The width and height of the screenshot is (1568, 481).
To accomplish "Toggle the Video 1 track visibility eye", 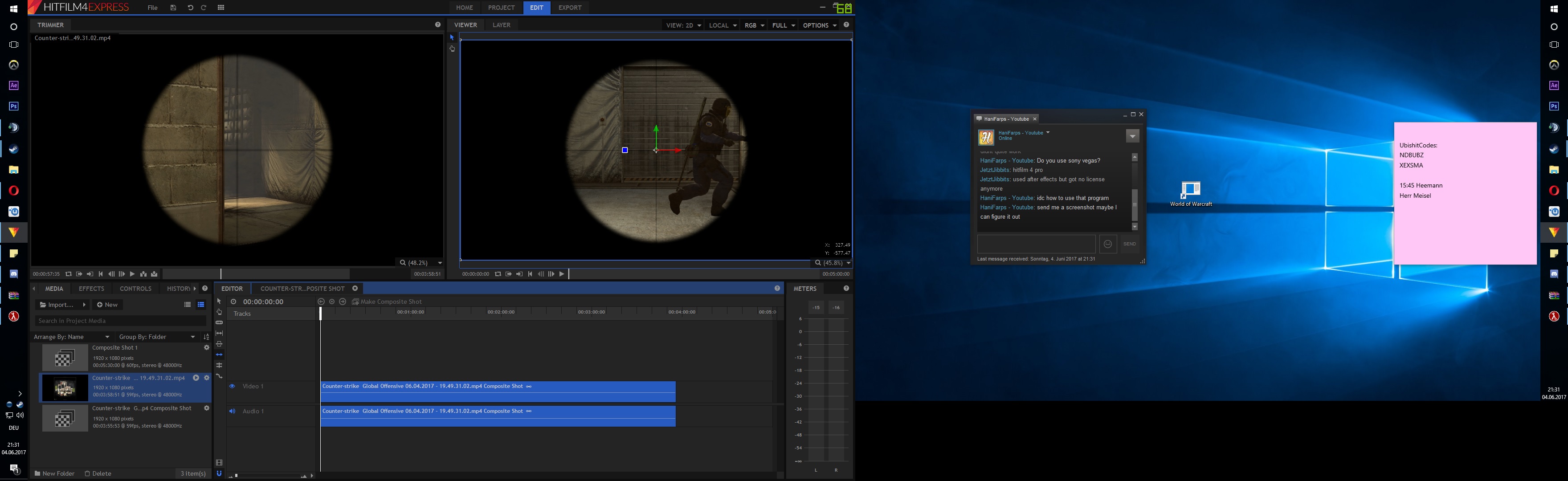I will coord(232,386).
